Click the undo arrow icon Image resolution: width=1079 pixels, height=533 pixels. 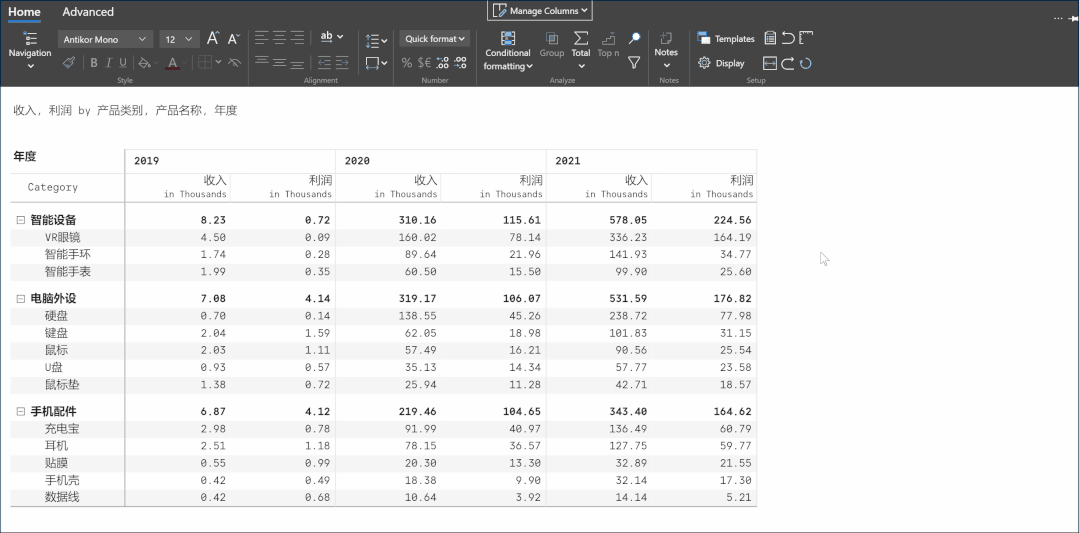(x=788, y=38)
